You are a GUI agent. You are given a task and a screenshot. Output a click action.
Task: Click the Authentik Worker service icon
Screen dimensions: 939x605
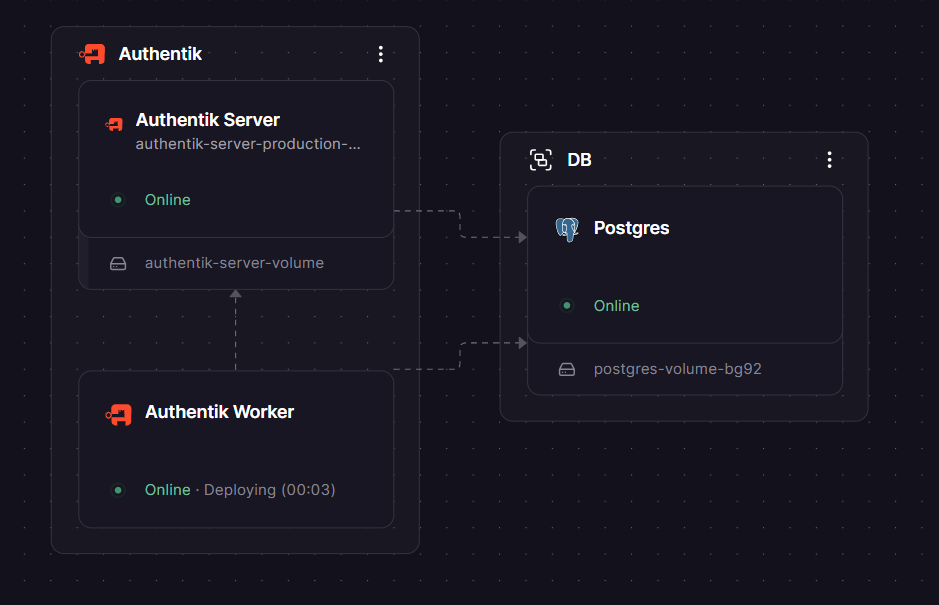119,415
